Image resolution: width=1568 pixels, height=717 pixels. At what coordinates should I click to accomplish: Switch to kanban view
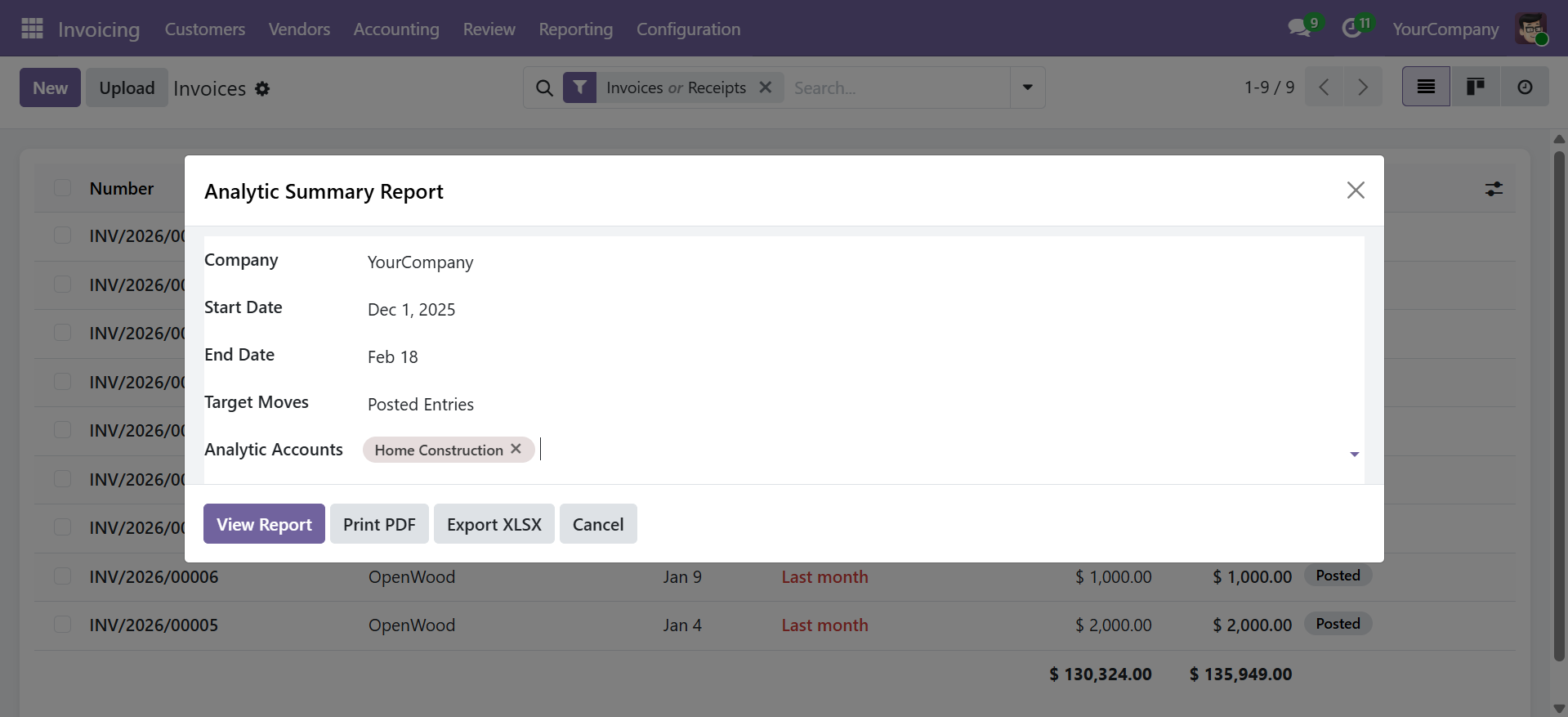click(x=1475, y=87)
